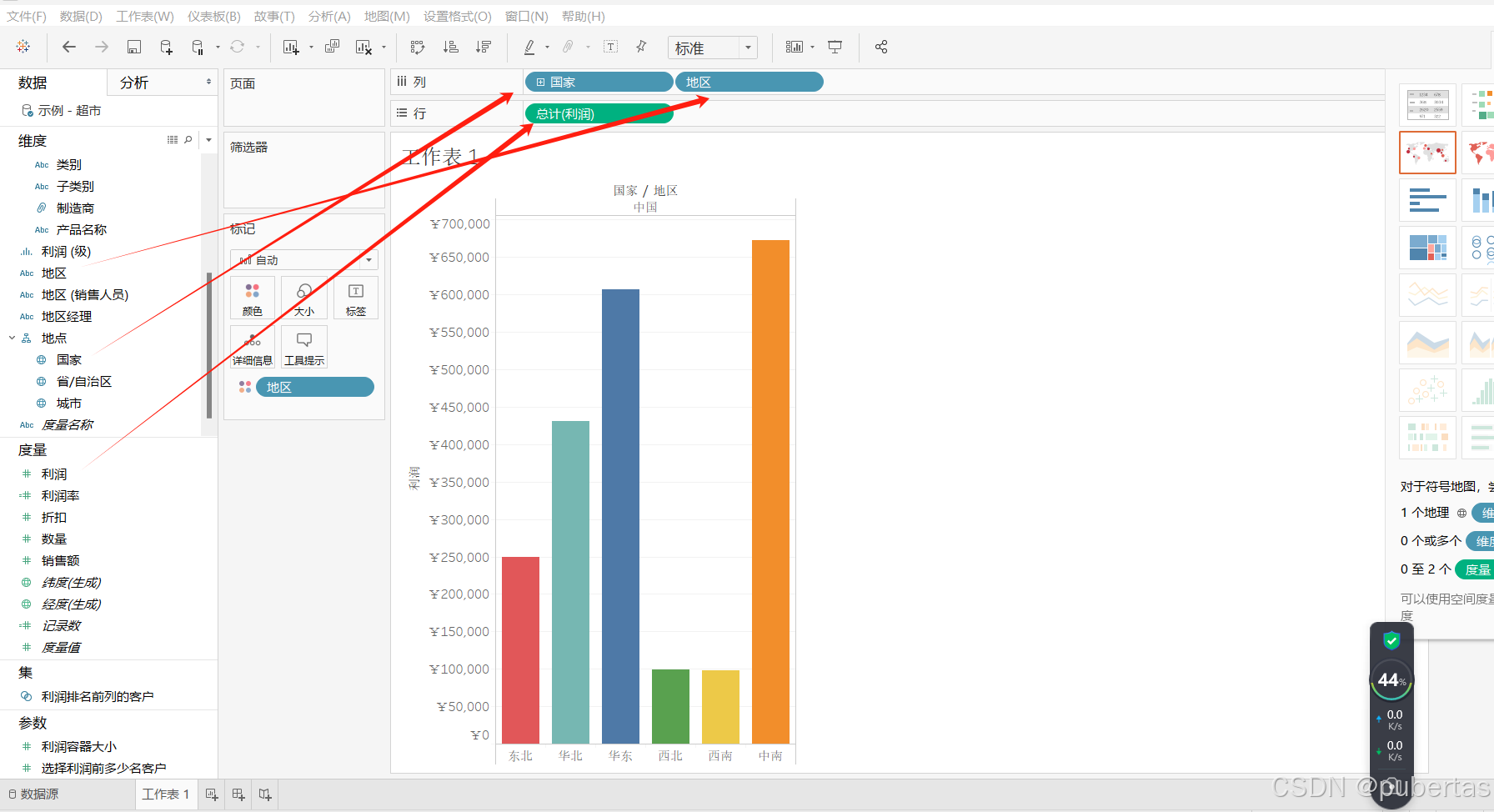Select the 产品名称 dimension field
The height and width of the screenshot is (812, 1494).
(81, 229)
